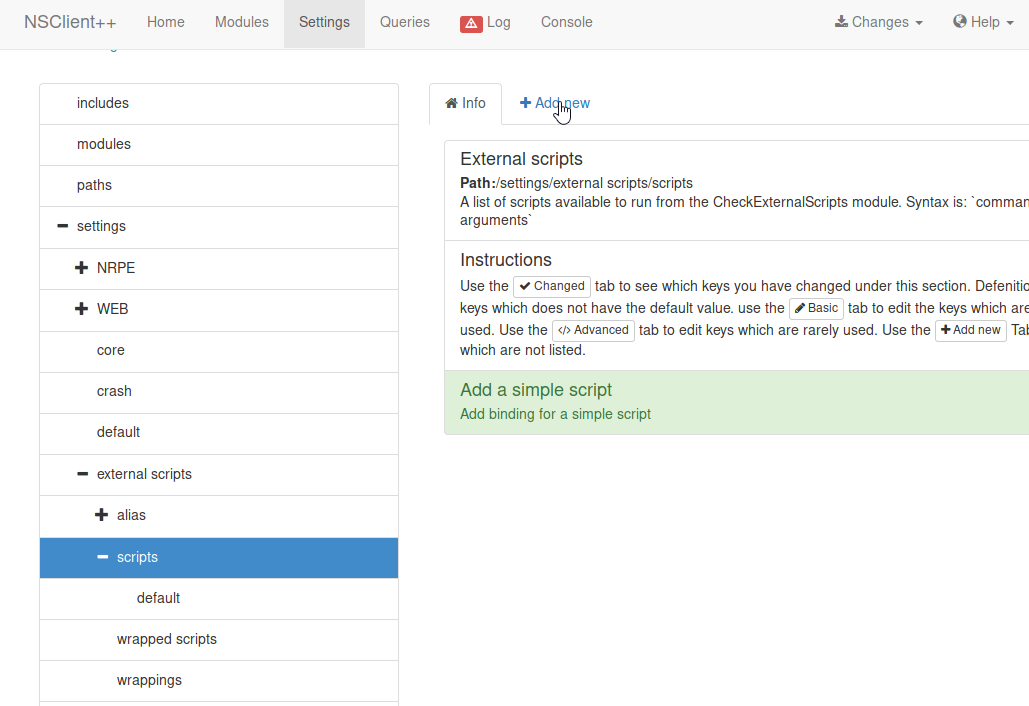Click the download icon next to Changes

(841, 22)
